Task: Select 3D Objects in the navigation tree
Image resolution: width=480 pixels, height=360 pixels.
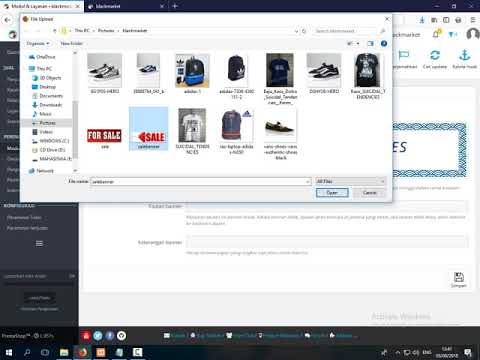Action: [47, 78]
